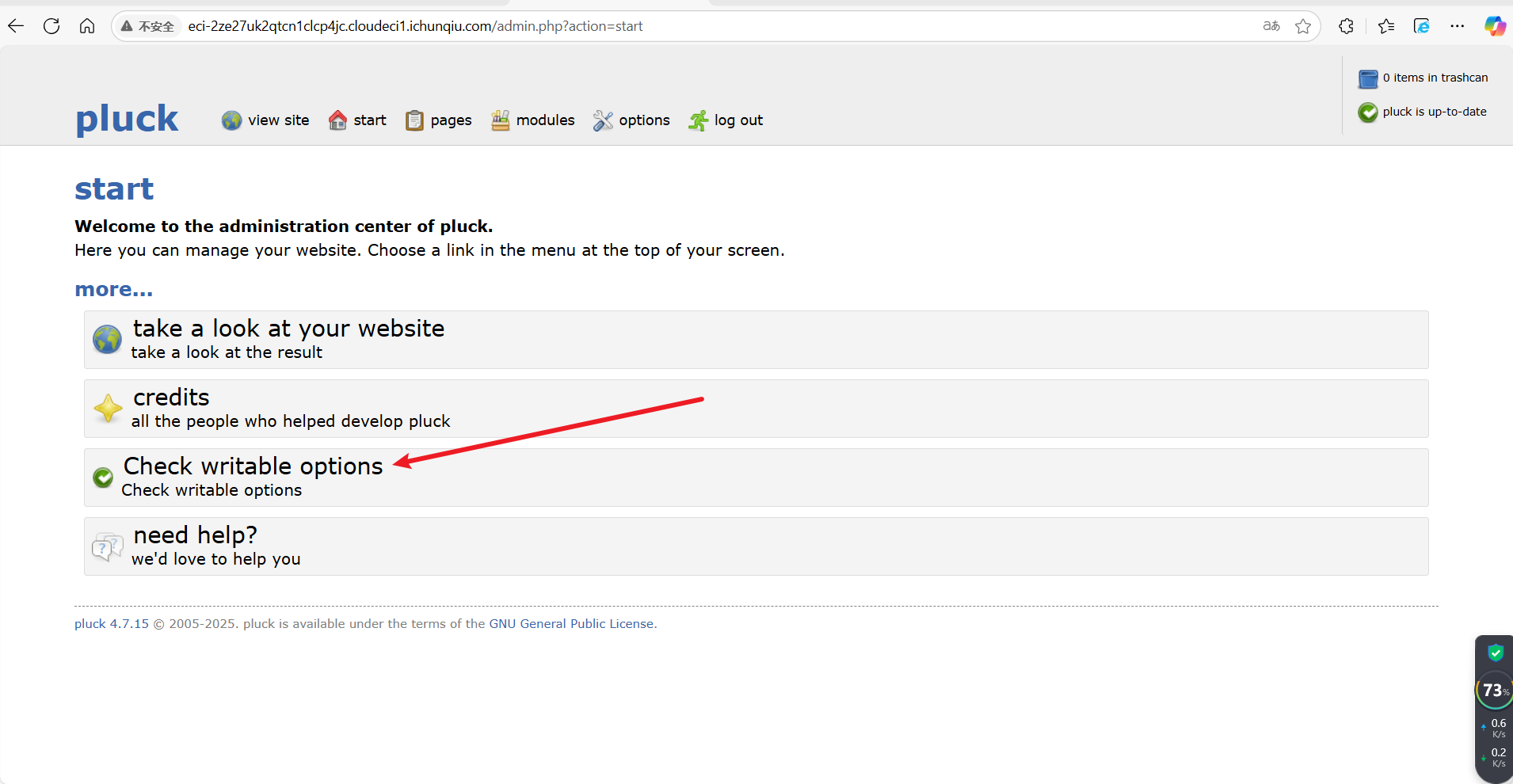
Task: Open the favorites list icon
Action: (1386, 26)
